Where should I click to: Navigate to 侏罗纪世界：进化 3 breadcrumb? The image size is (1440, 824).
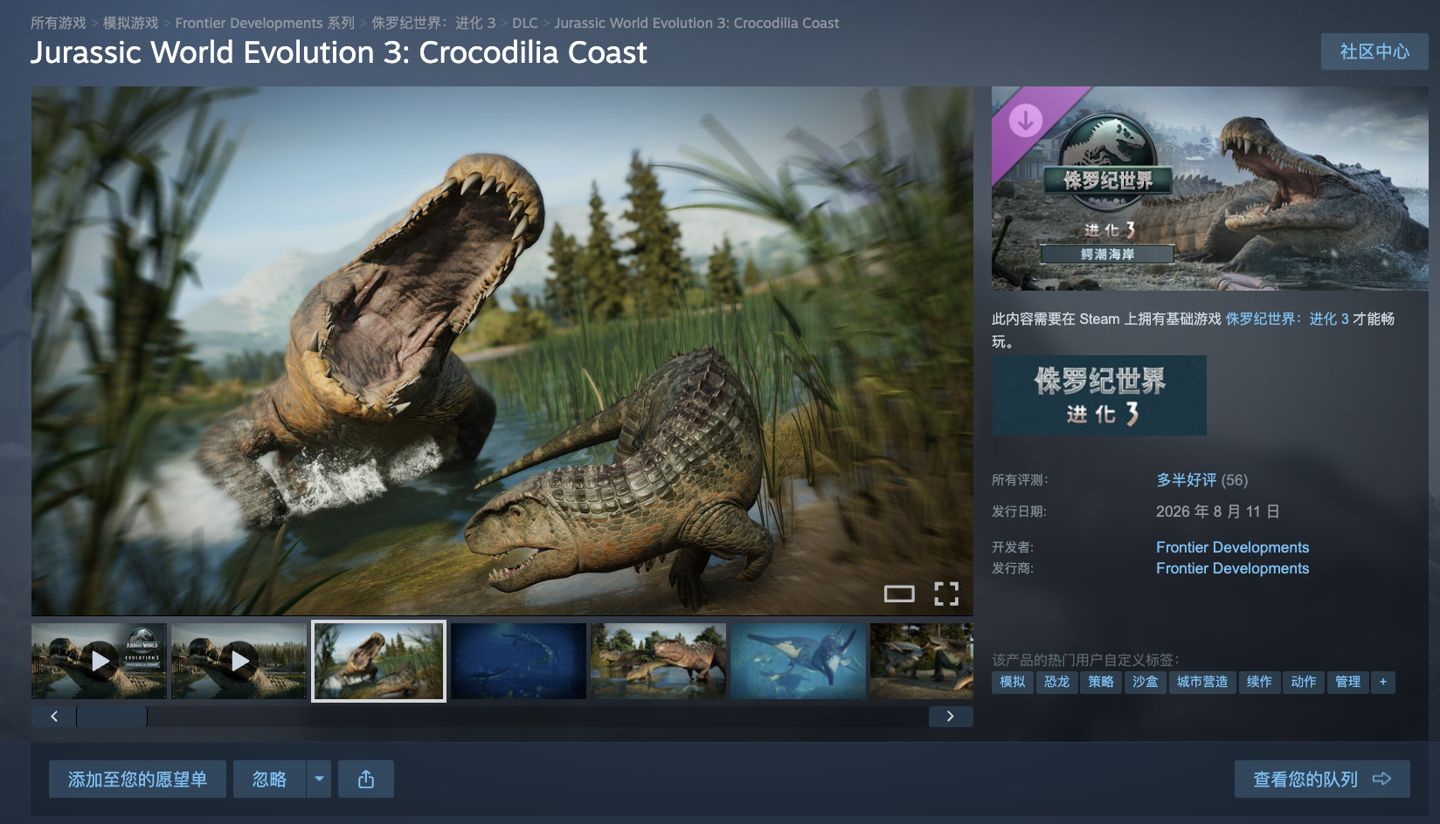pyautogui.click(x=434, y=22)
